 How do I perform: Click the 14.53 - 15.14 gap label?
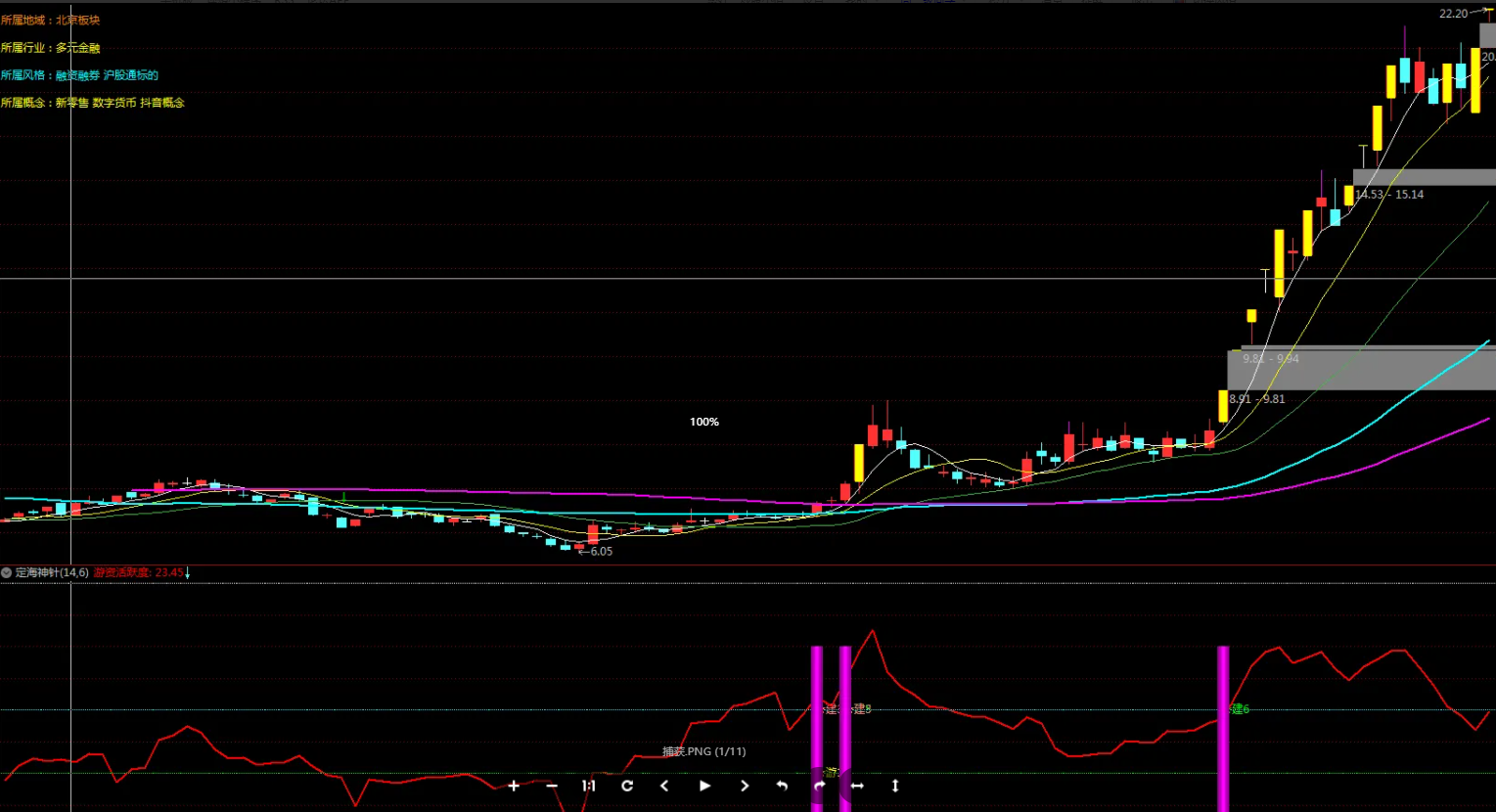coord(1389,195)
